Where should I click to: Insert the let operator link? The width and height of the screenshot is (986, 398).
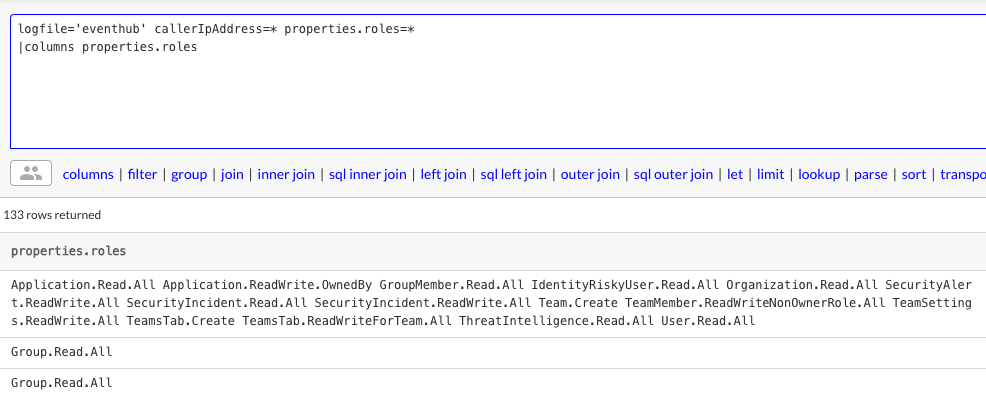[x=734, y=174]
